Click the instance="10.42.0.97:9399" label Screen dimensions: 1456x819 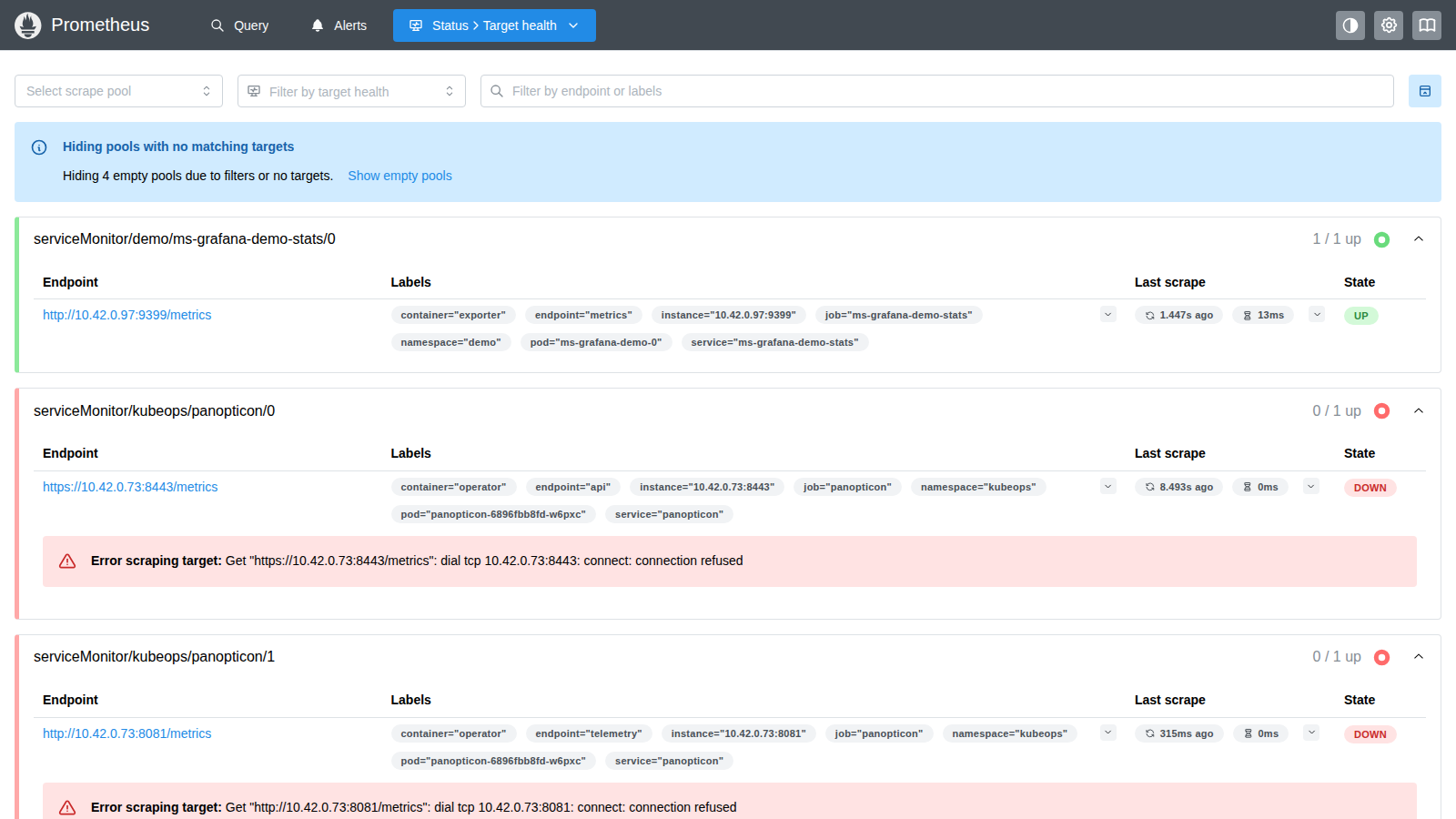pyautogui.click(x=728, y=315)
